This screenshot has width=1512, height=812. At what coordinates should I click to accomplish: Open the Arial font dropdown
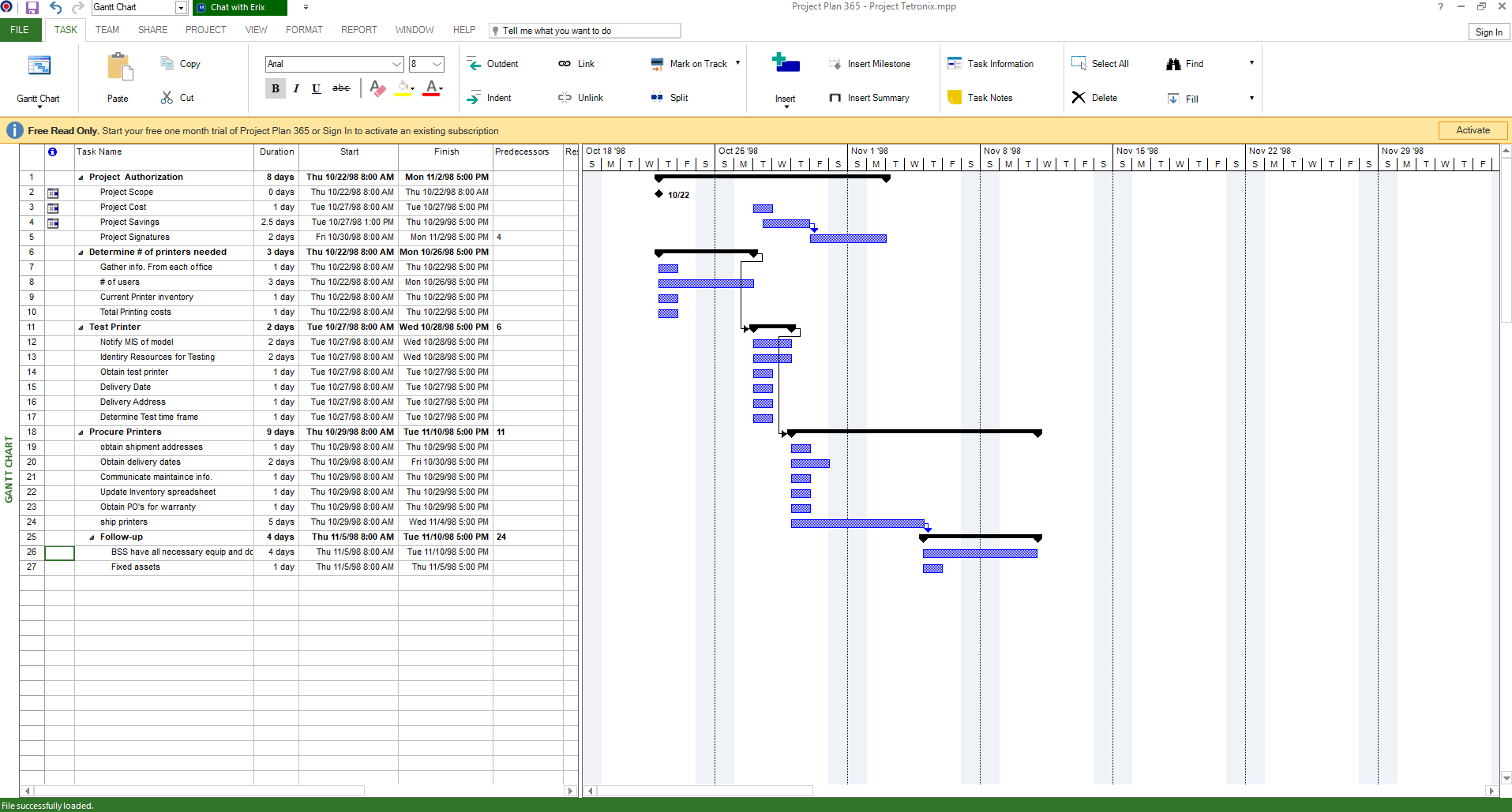pyautogui.click(x=397, y=64)
